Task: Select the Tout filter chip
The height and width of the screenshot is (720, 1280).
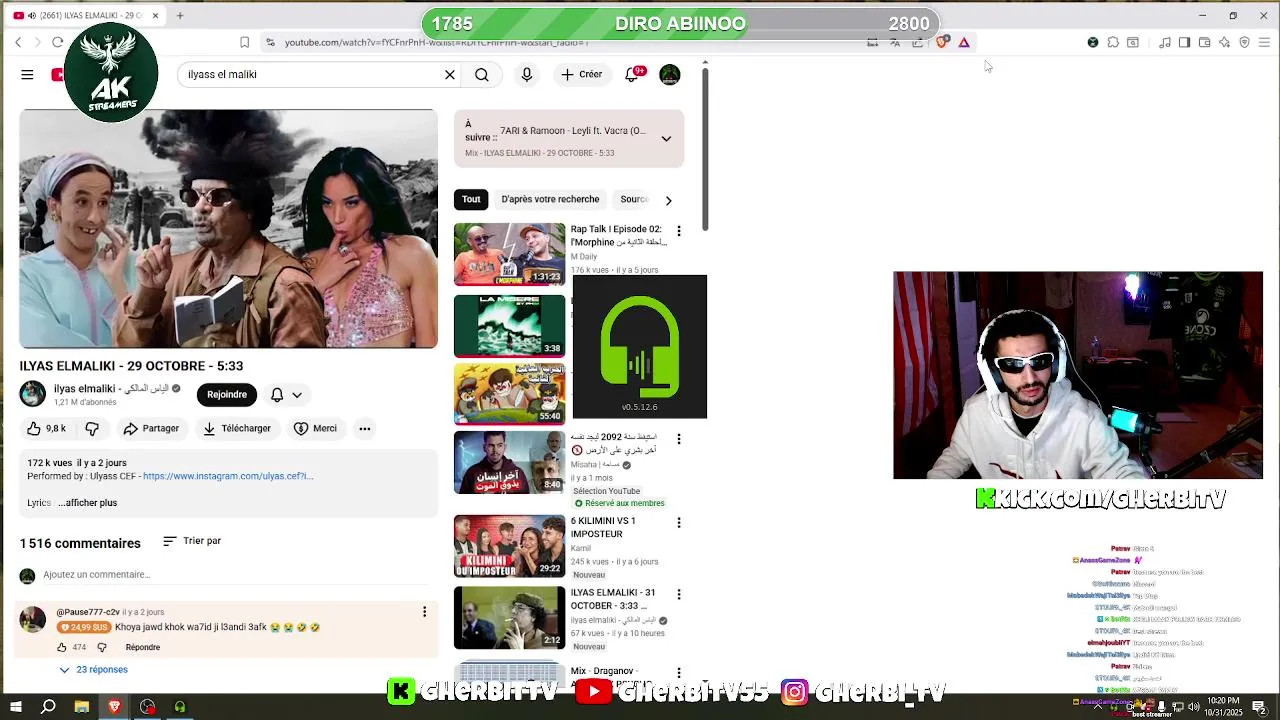Action: point(471,199)
